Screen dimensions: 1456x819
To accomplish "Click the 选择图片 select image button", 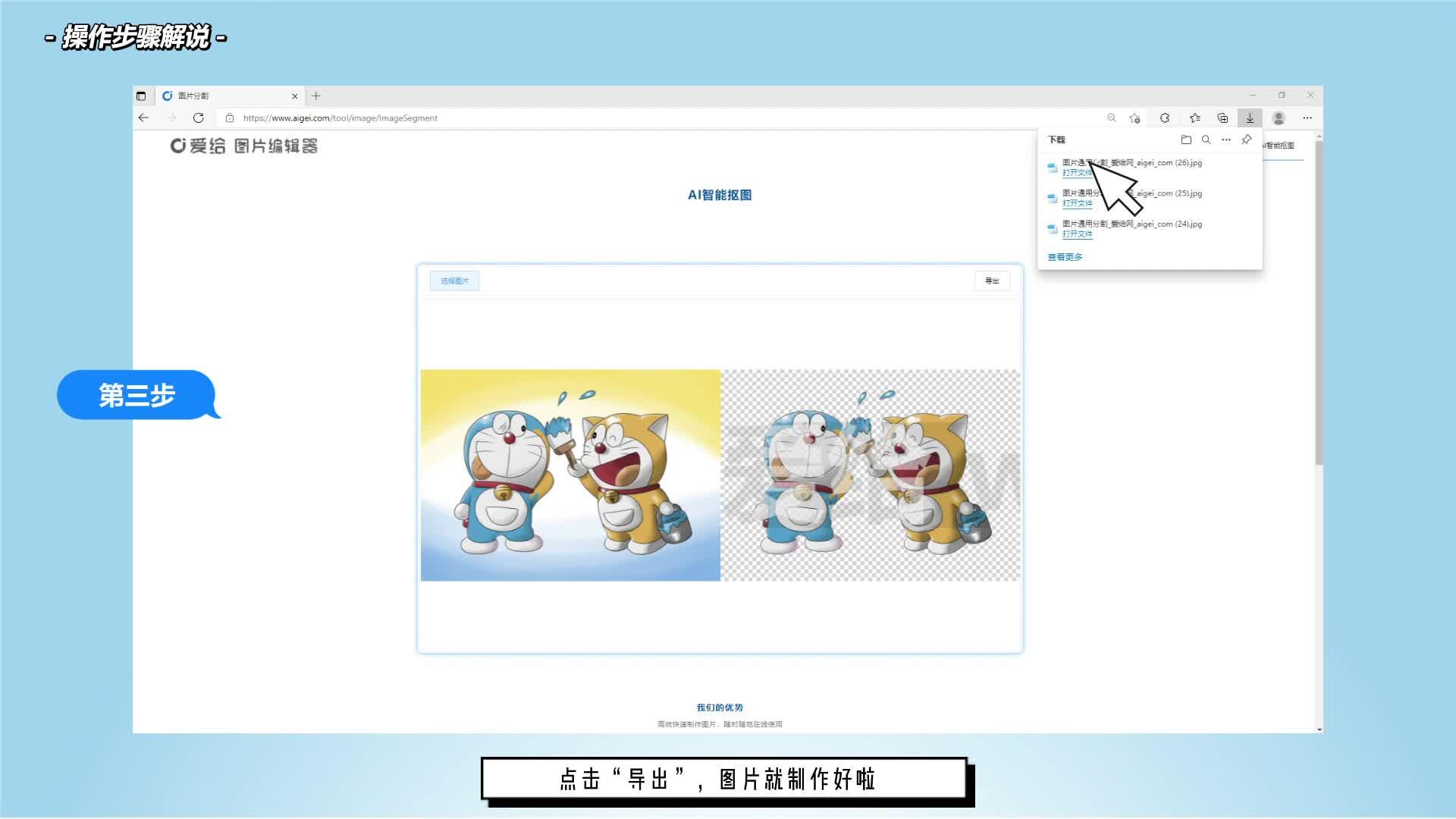I will [454, 281].
